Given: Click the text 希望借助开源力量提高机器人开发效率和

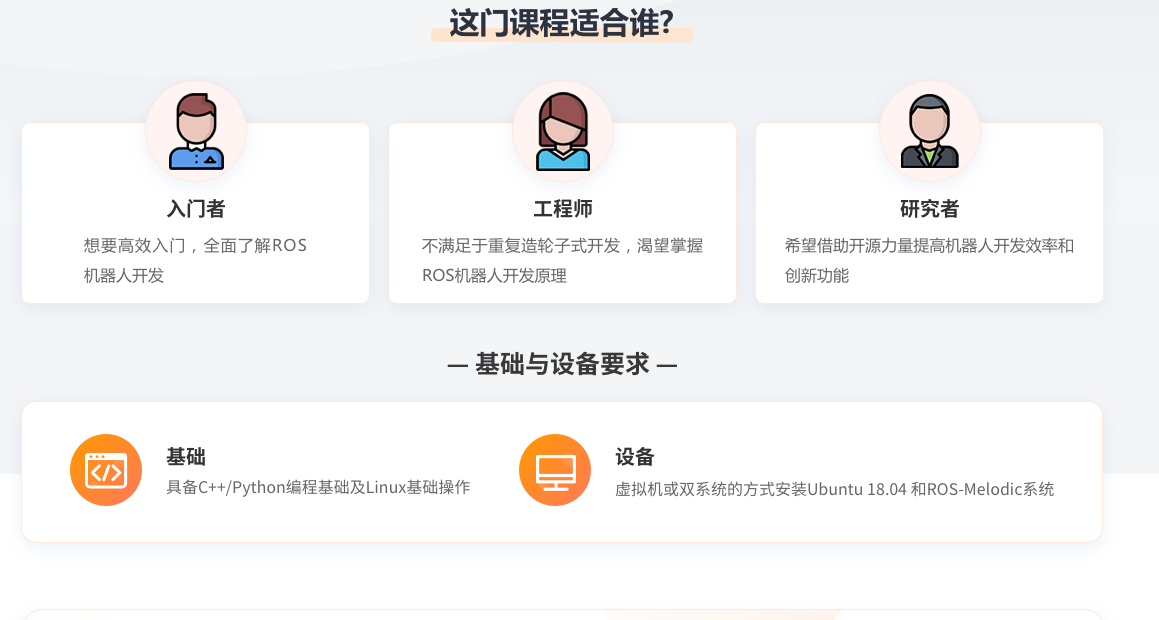Looking at the screenshot, I should pyautogui.click(x=929, y=245).
